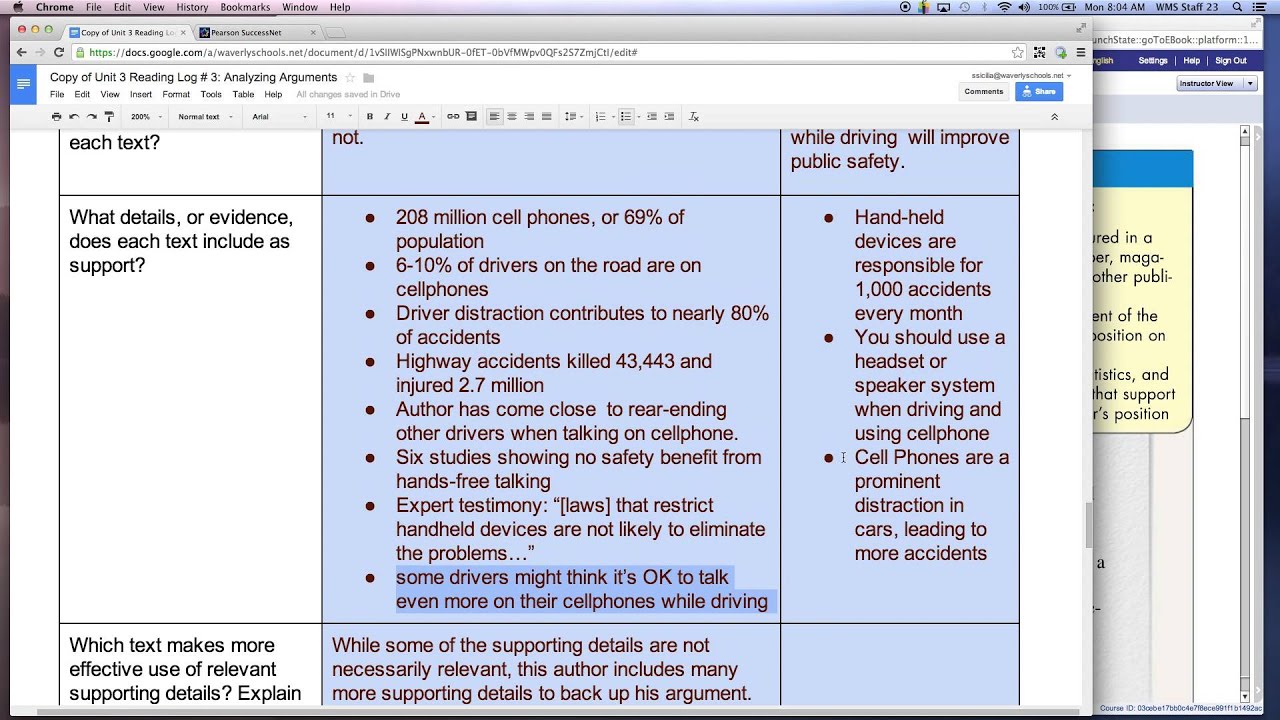Open the ssicilia account dropdown
The width and height of the screenshot is (1280, 720).
point(1020,75)
